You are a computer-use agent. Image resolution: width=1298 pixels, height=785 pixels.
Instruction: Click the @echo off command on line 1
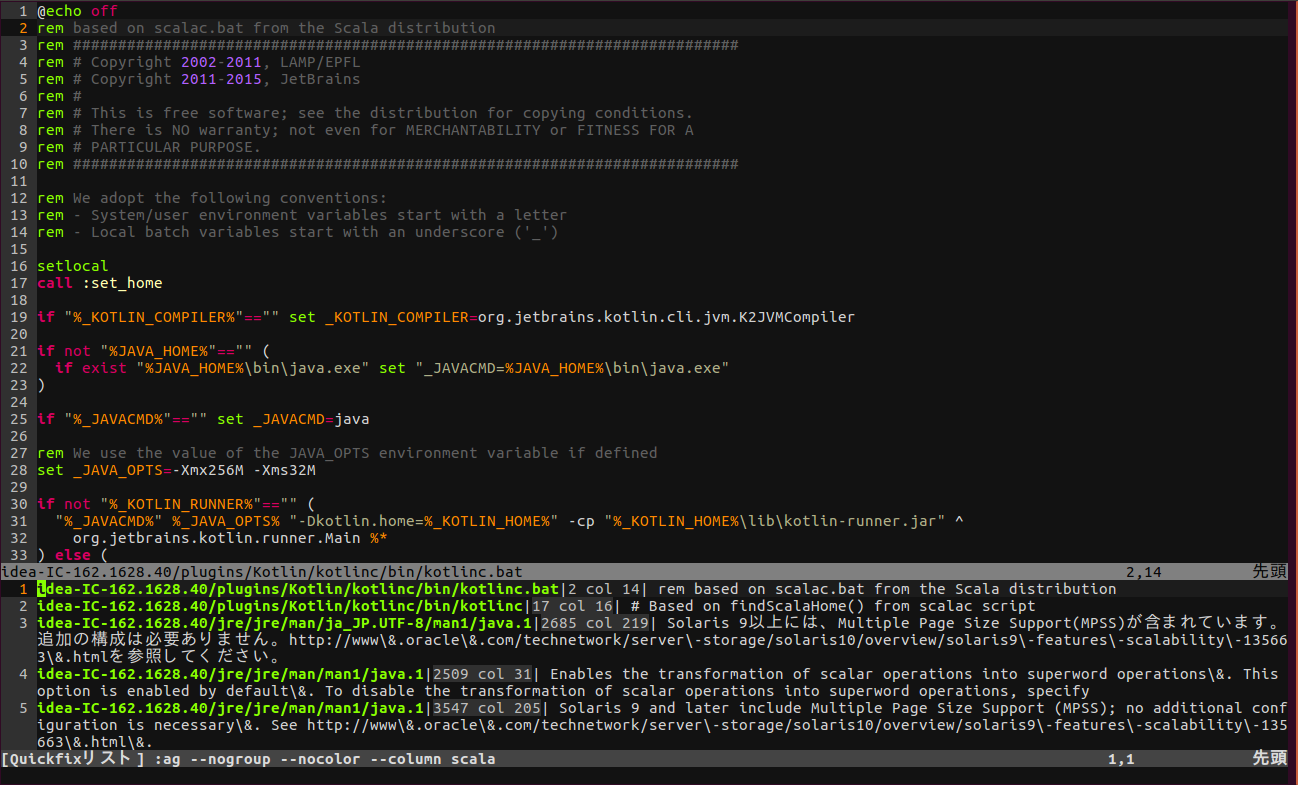(70, 10)
